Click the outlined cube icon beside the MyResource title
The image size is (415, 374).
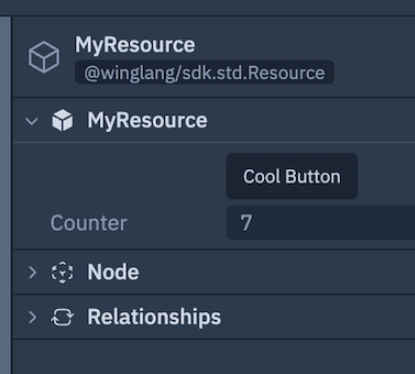(44, 57)
